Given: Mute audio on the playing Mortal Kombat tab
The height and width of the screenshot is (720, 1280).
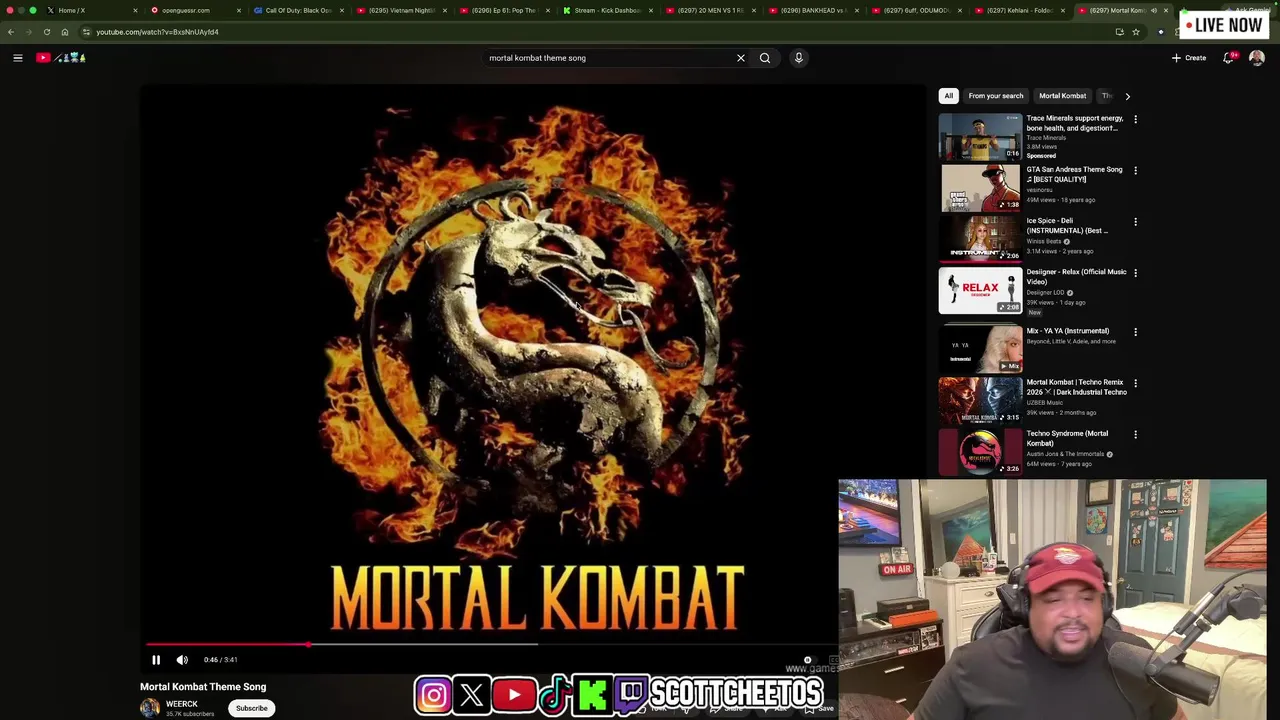Looking at the screenshot, I should 1154,10.
